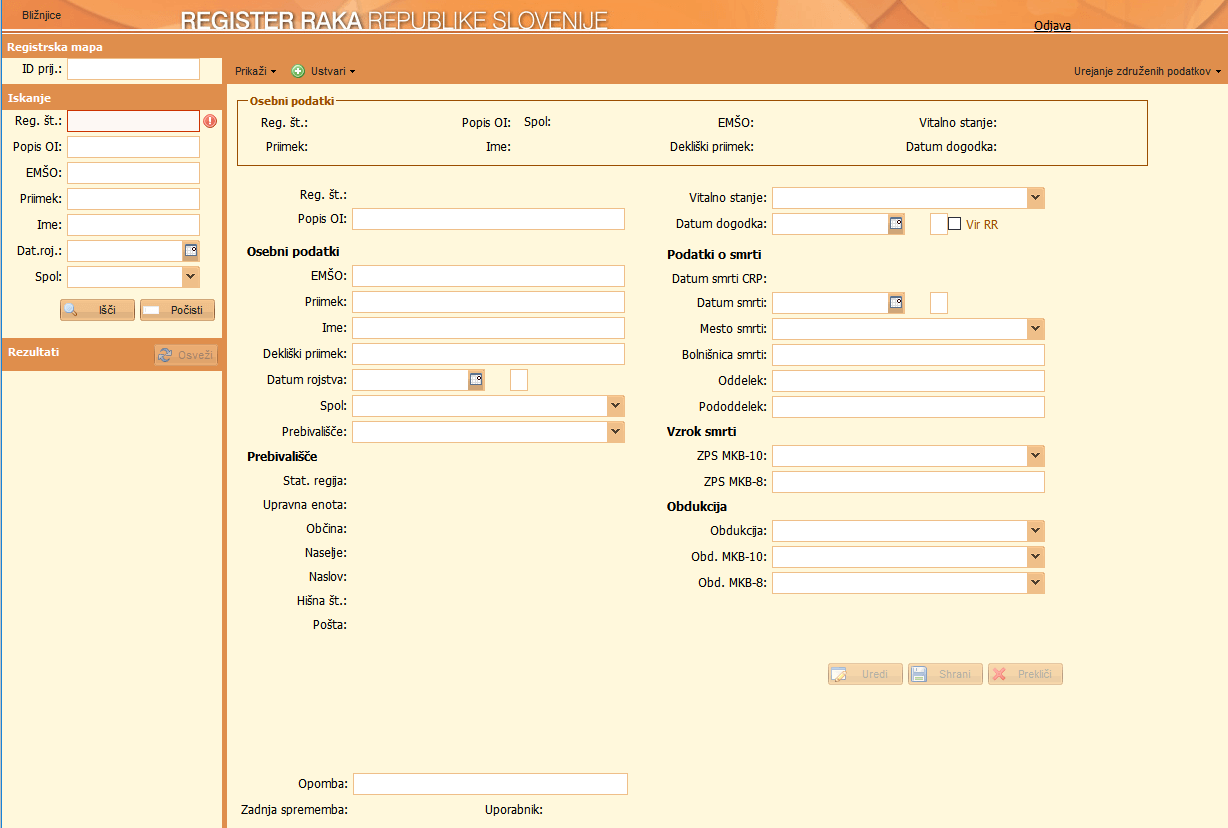Click the Zadnja sprememba label

(294, 809)
